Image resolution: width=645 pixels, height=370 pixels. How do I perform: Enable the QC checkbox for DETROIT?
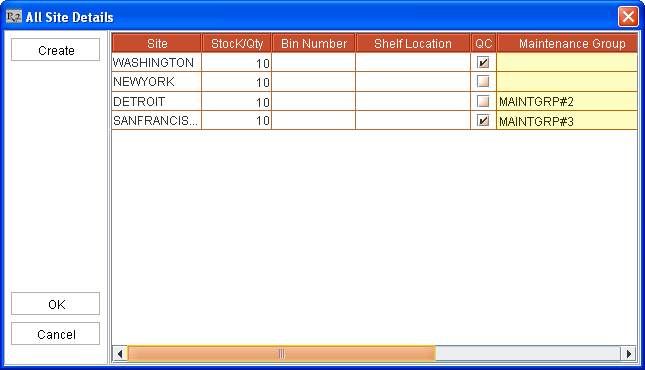pyautogui.click(x=483, y=101)
